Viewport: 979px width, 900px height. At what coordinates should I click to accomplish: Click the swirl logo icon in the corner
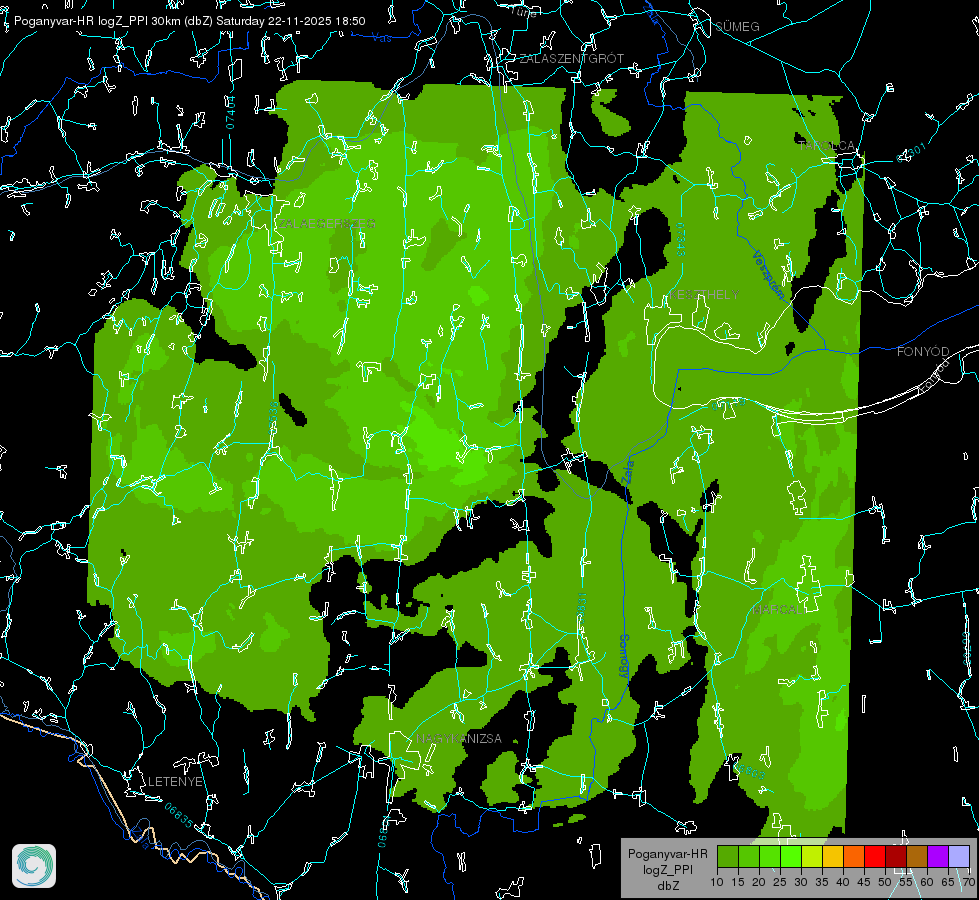[34, 866]
